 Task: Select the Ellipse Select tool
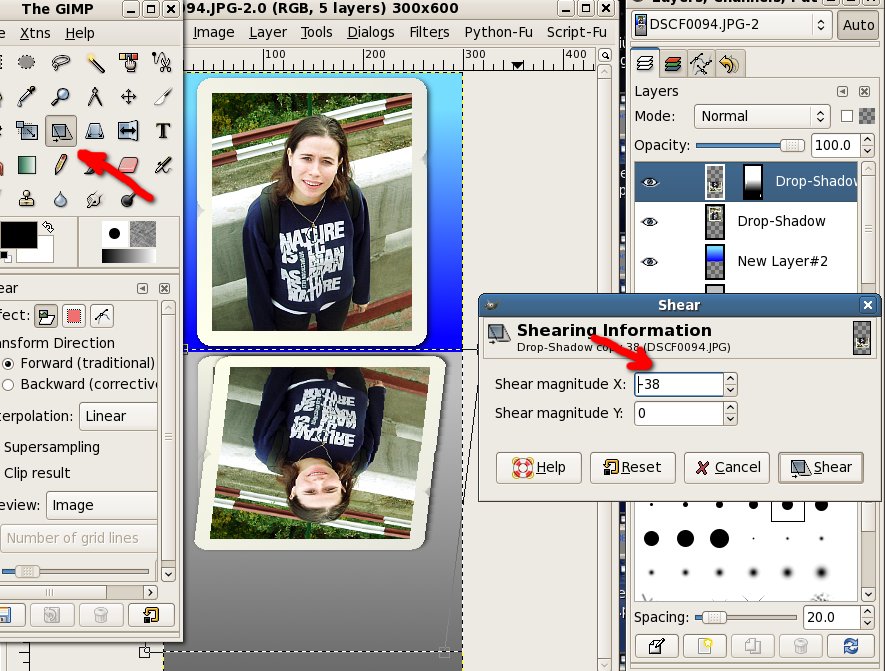click(26, 62)
